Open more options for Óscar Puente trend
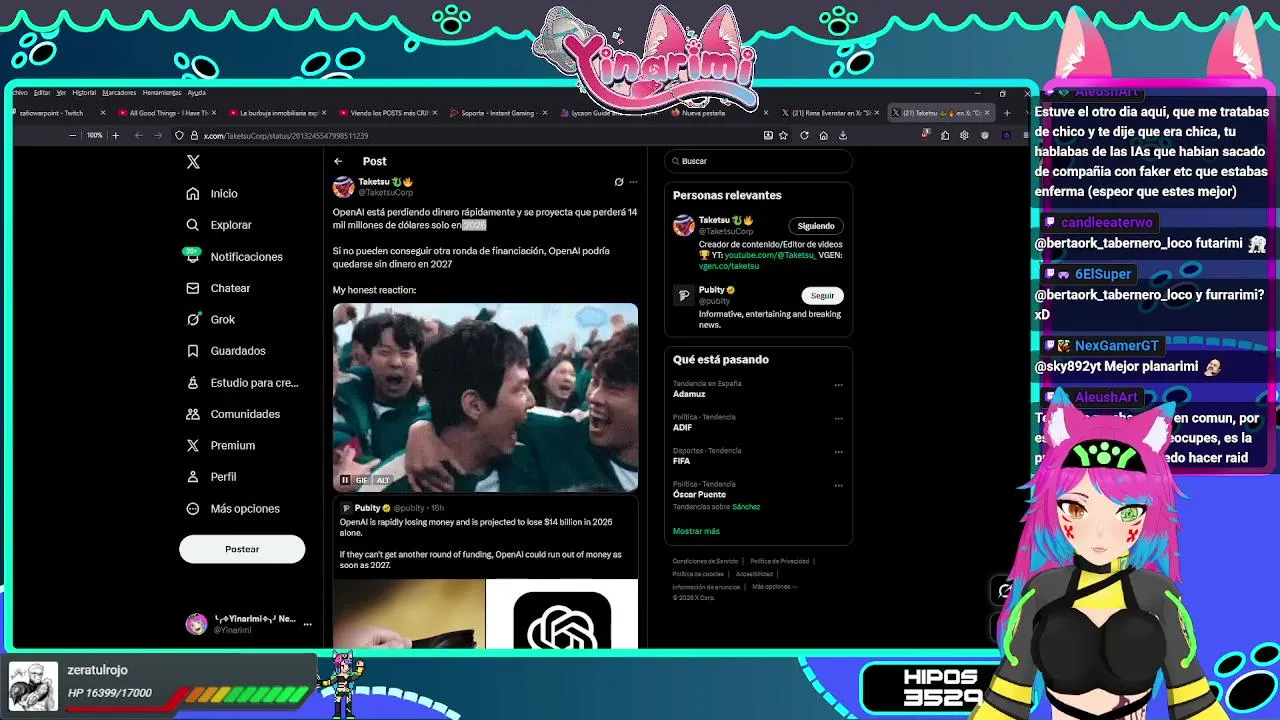The height and width of the screenshot is (720, 1280). [x=838, y=485]
